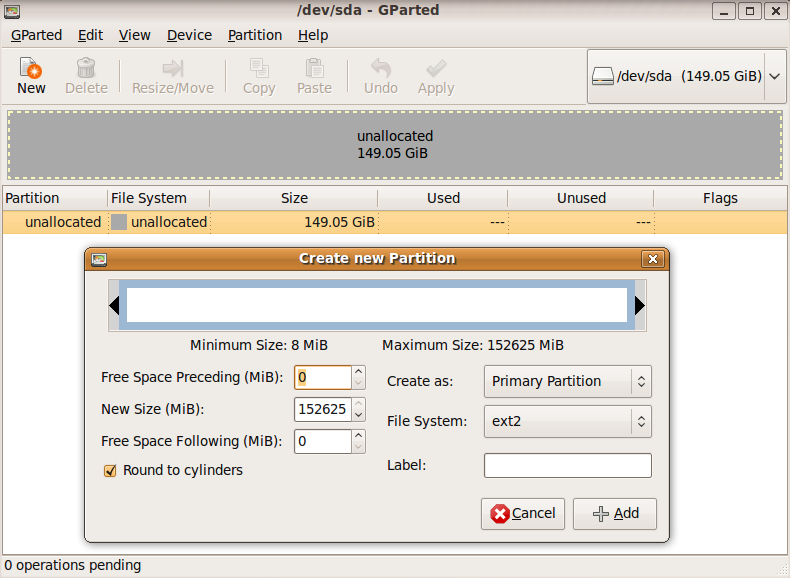Click the Cancel button in the dialog

click(523, 514)
